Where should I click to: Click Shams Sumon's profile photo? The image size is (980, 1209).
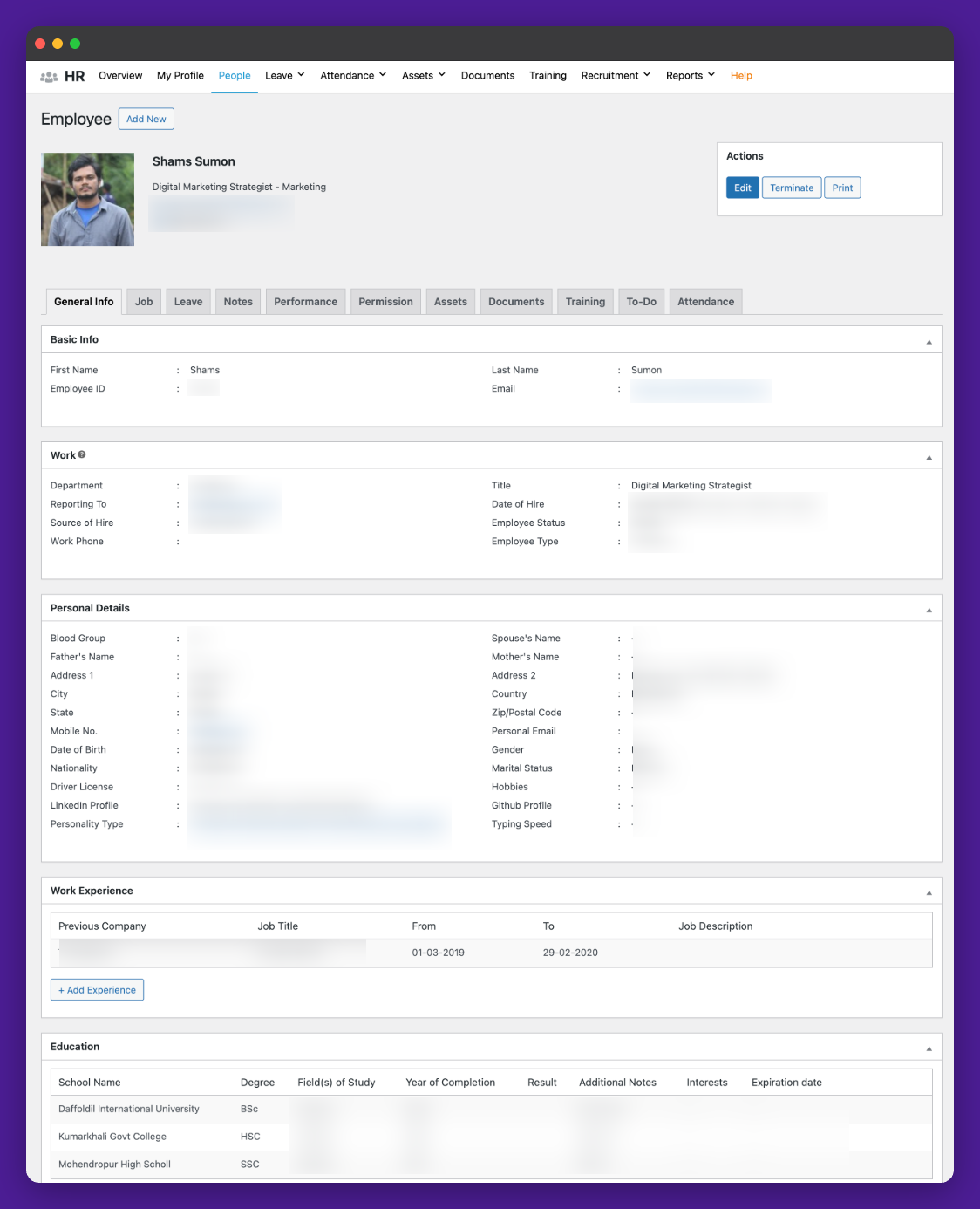(87, 199)
